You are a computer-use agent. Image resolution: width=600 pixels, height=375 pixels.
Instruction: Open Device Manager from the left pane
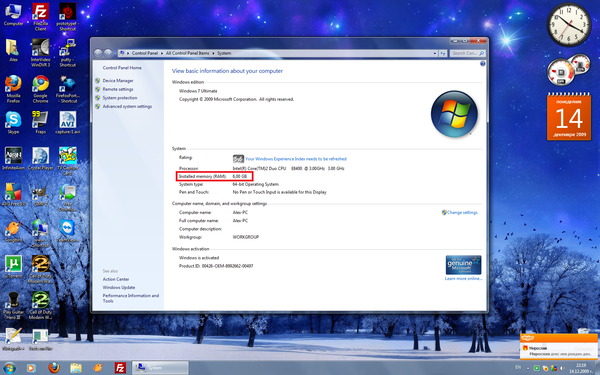pyautogui.click(x=118, y=81)
